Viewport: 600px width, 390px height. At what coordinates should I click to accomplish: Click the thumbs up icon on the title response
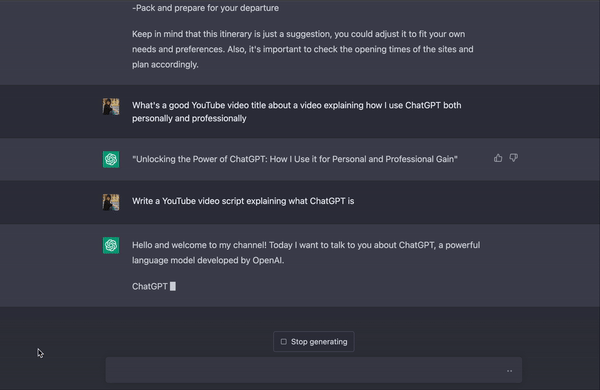coord(498,158)
